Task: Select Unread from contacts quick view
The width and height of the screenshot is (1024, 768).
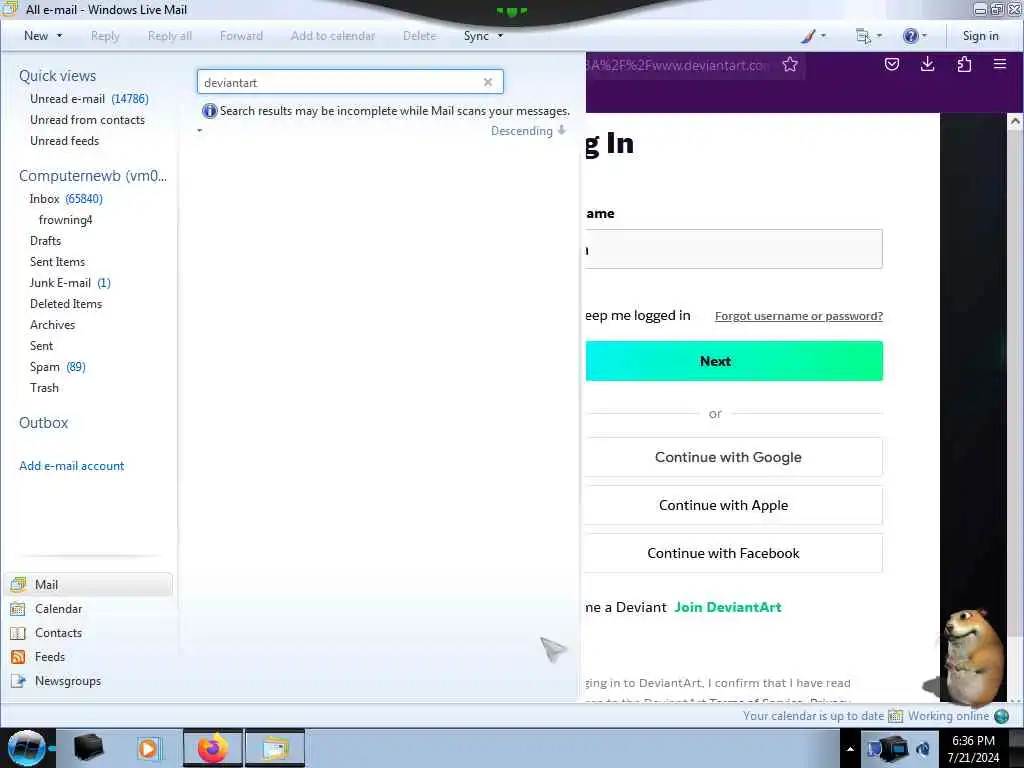Action: (87, 120)
